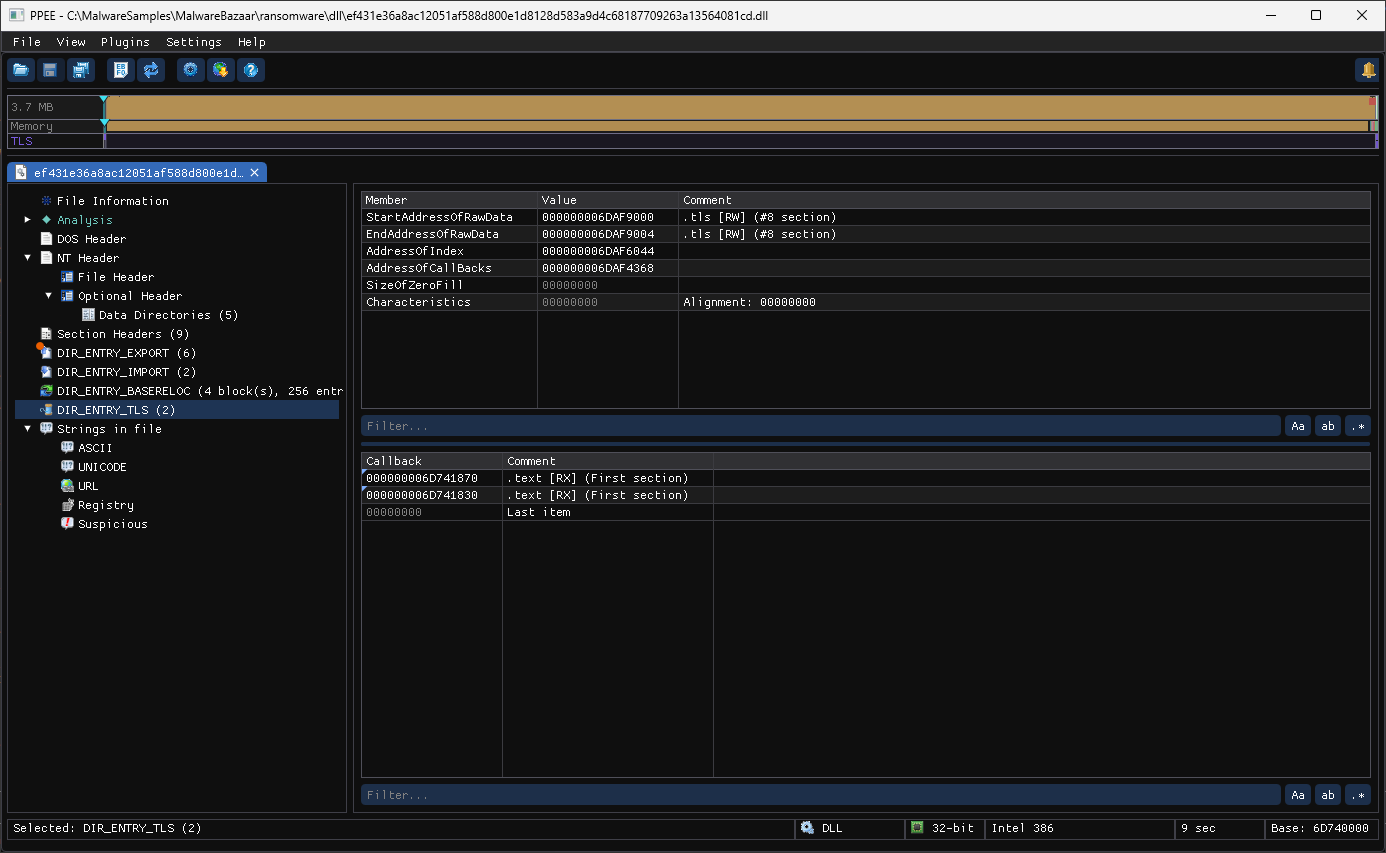Click the File Header tree icon
1386x853 pixels.
pyautogui.click(x=67, y=277)
